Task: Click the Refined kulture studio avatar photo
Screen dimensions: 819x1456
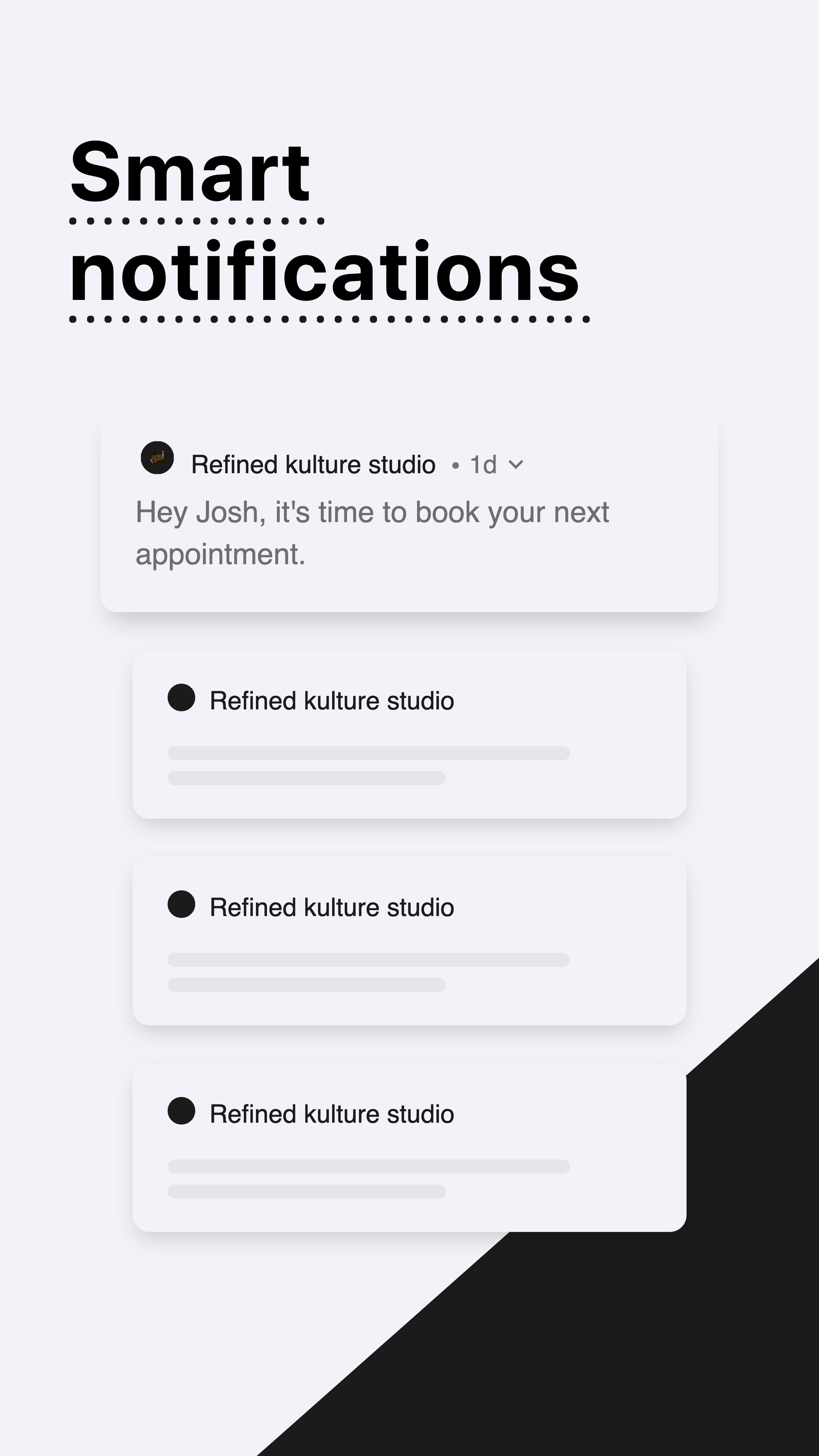Action: (157, 458)
